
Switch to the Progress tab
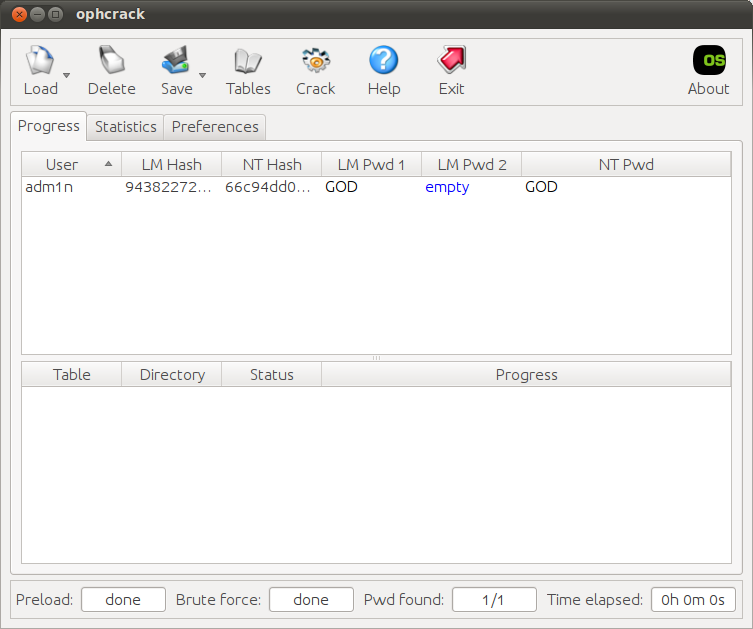49,126
